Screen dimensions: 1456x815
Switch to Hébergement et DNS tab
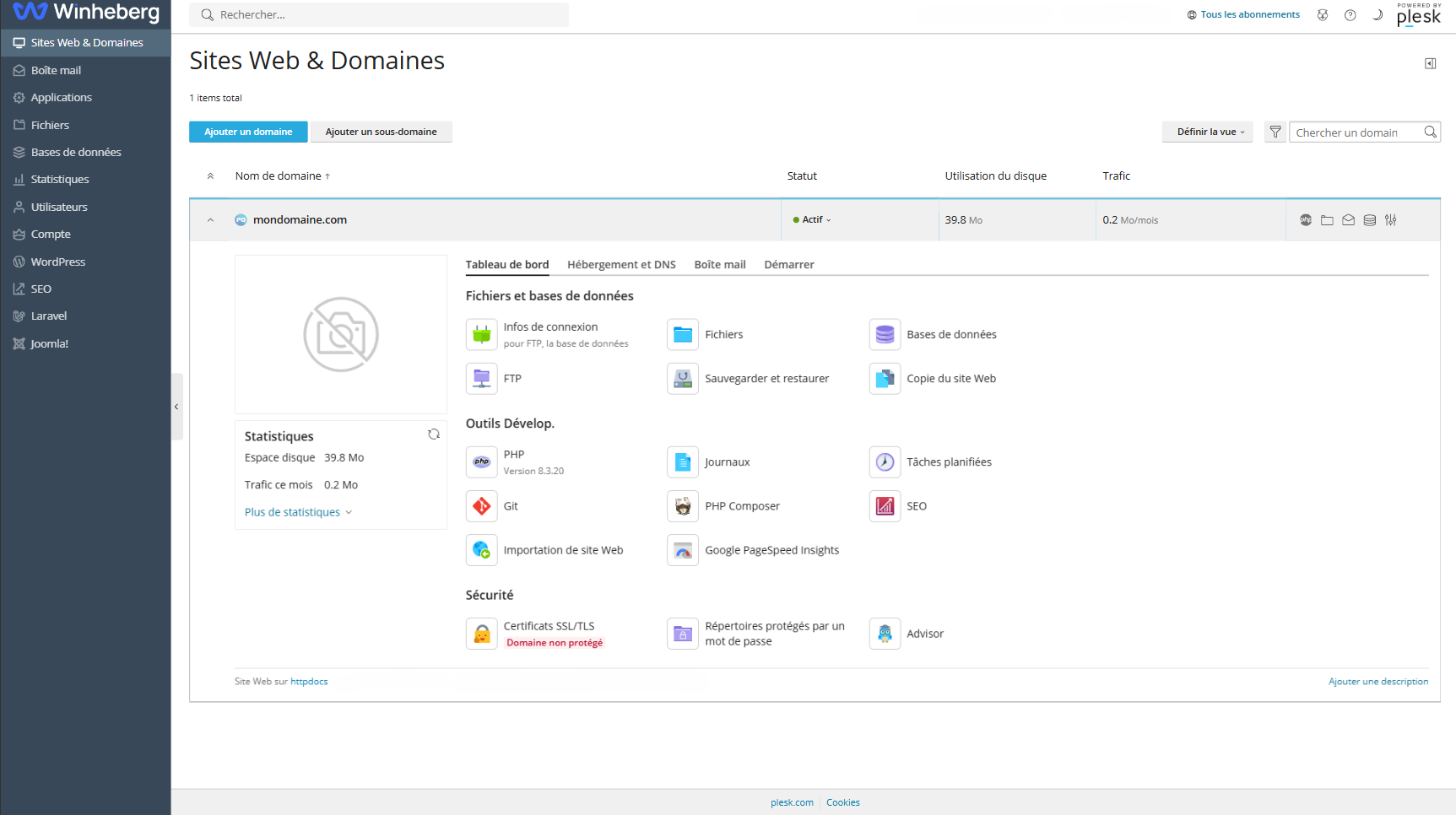tap(621, 265)
